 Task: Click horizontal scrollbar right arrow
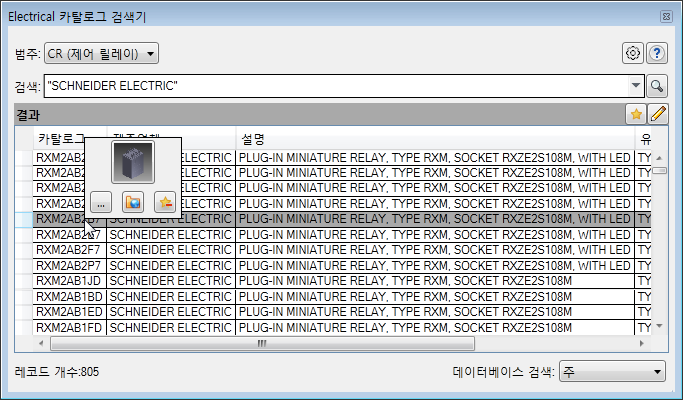pyautogui.click(x=642, y=343)
